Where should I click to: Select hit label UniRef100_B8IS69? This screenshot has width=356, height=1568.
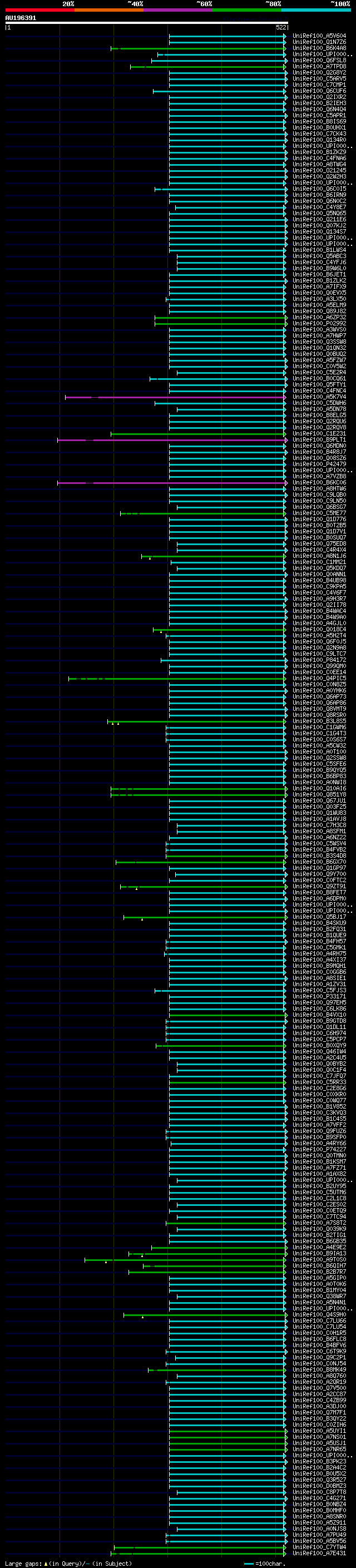pos(319,122)
